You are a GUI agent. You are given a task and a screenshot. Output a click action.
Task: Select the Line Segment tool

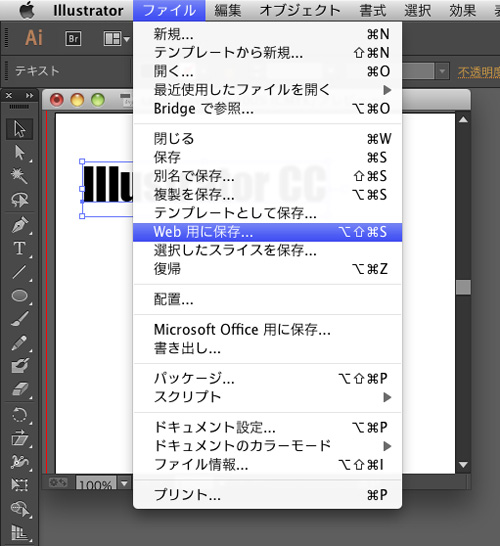tap(19, 272)
